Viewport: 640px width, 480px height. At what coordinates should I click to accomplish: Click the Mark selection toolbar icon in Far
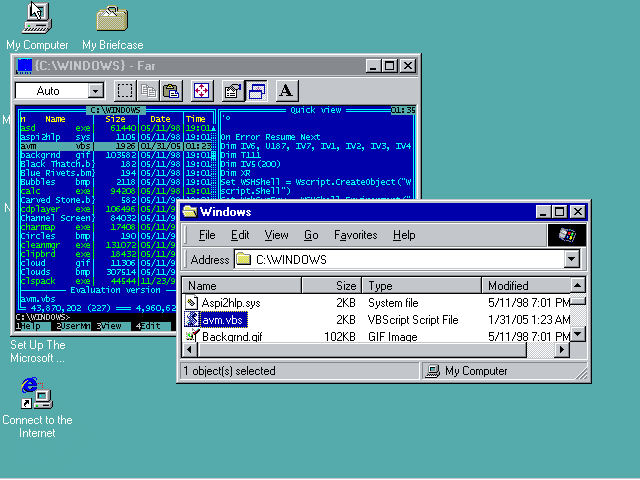coord(124,91)
